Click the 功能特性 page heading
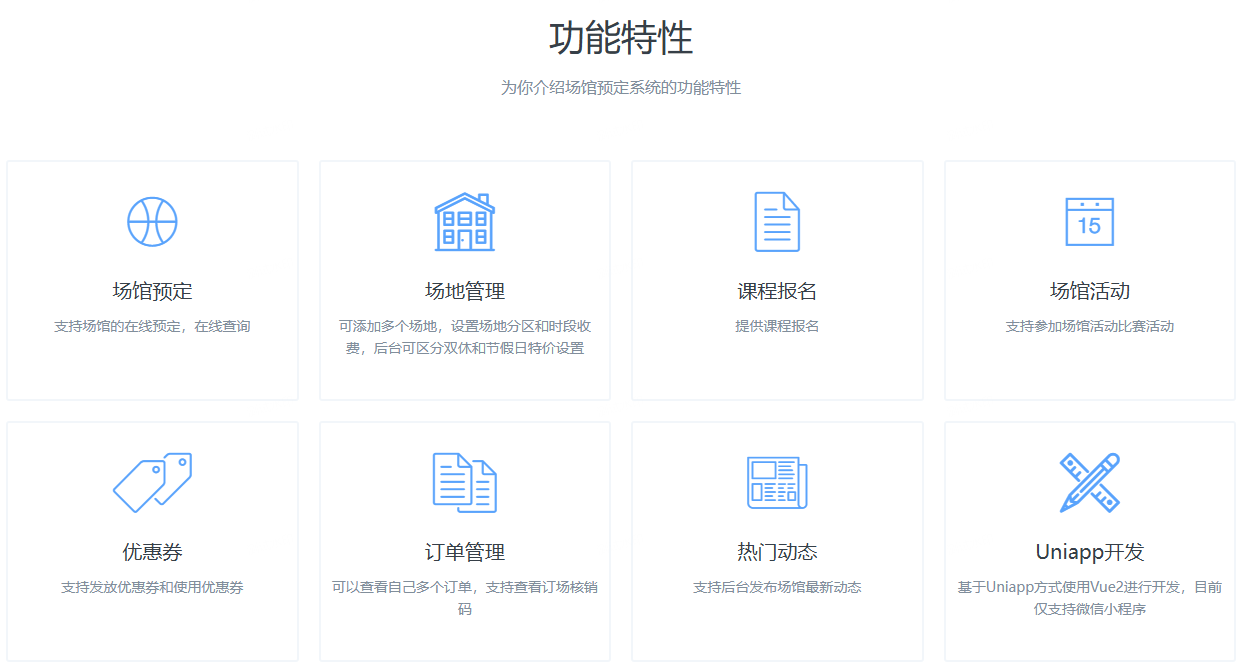This screenshot has width=1250, height=668. pos(621,39)
